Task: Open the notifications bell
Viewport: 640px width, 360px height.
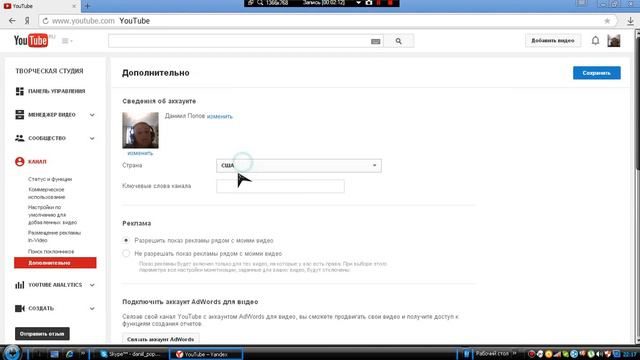Action: tap(596, 40)
